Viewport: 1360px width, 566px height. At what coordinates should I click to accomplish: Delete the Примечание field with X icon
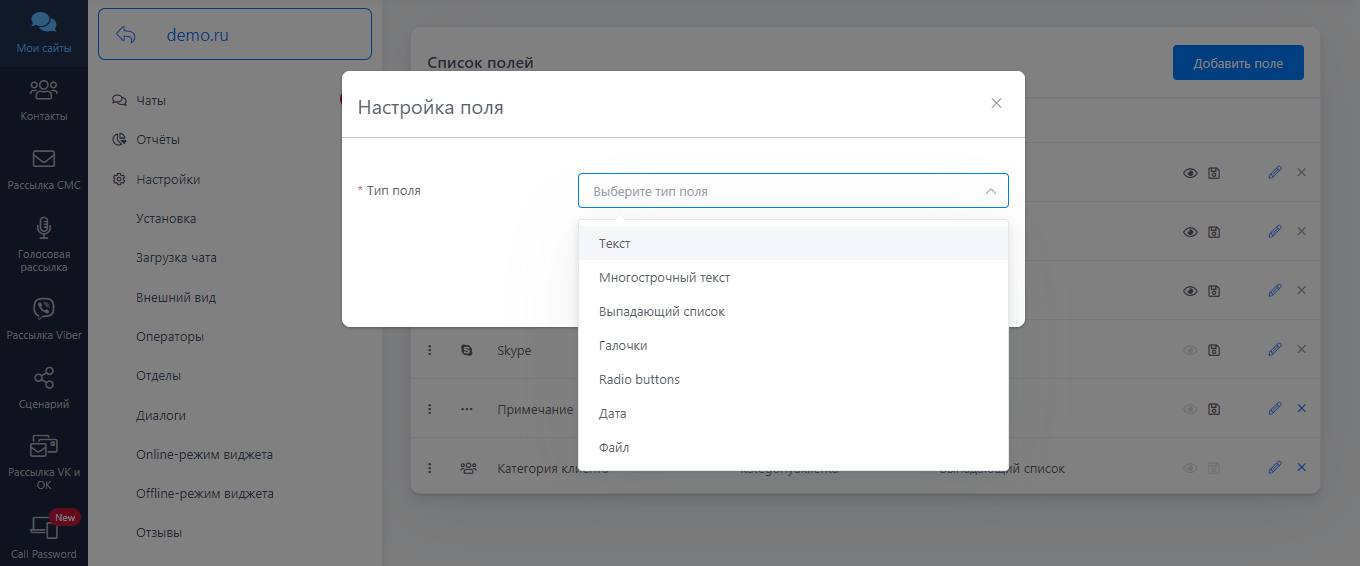point(1301,409)
